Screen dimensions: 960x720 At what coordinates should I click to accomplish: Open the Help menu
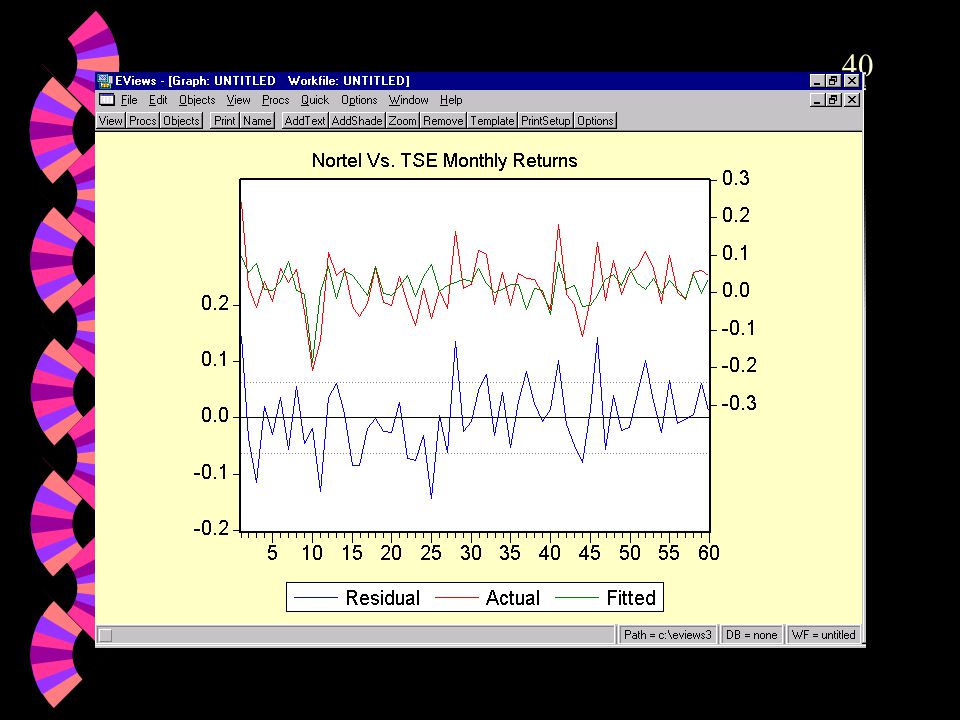point(451,100)
